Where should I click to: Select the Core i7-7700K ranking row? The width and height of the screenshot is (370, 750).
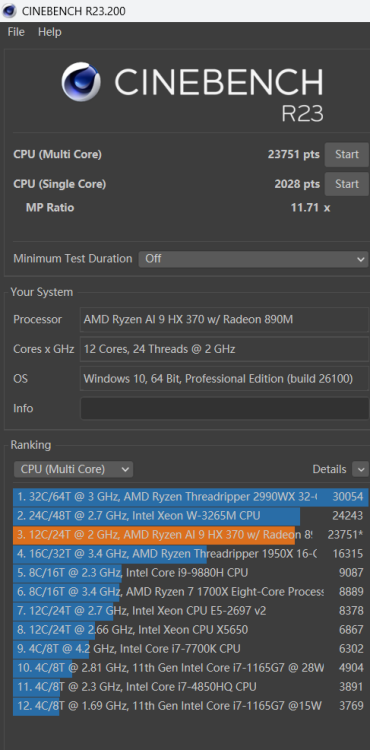point(191,649)
